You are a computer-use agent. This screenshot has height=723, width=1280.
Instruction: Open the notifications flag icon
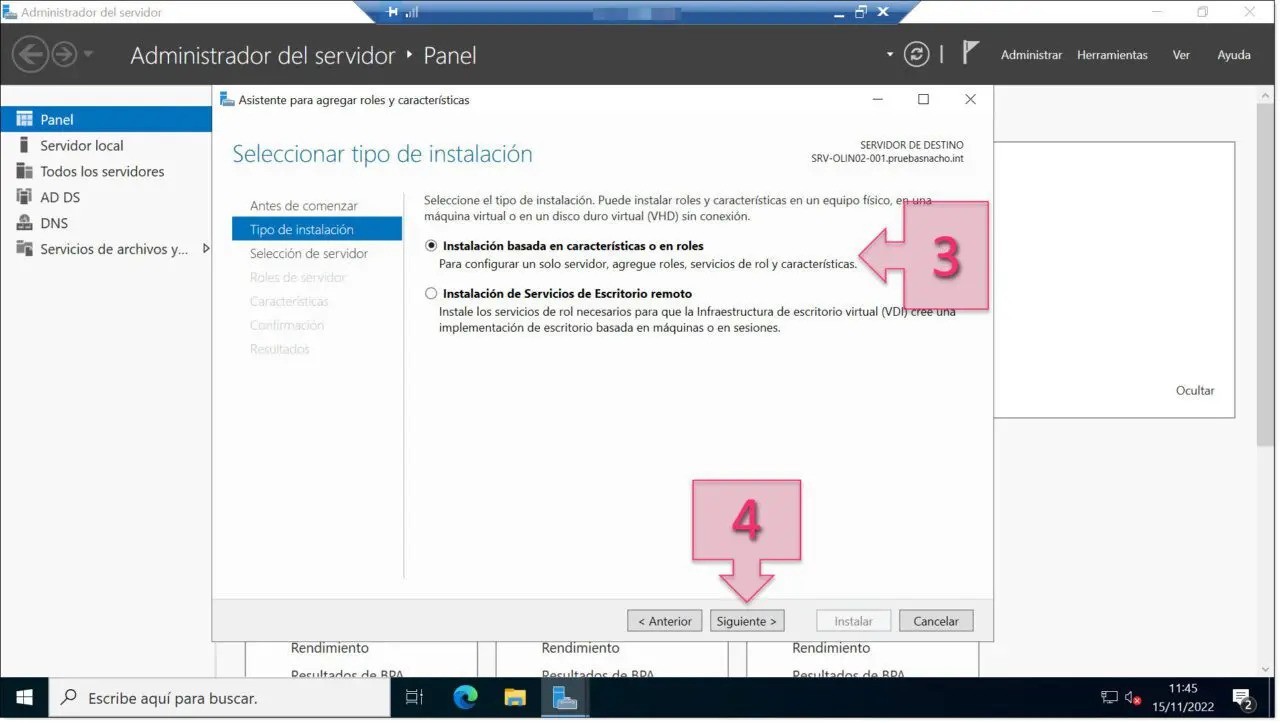point(970,53)
